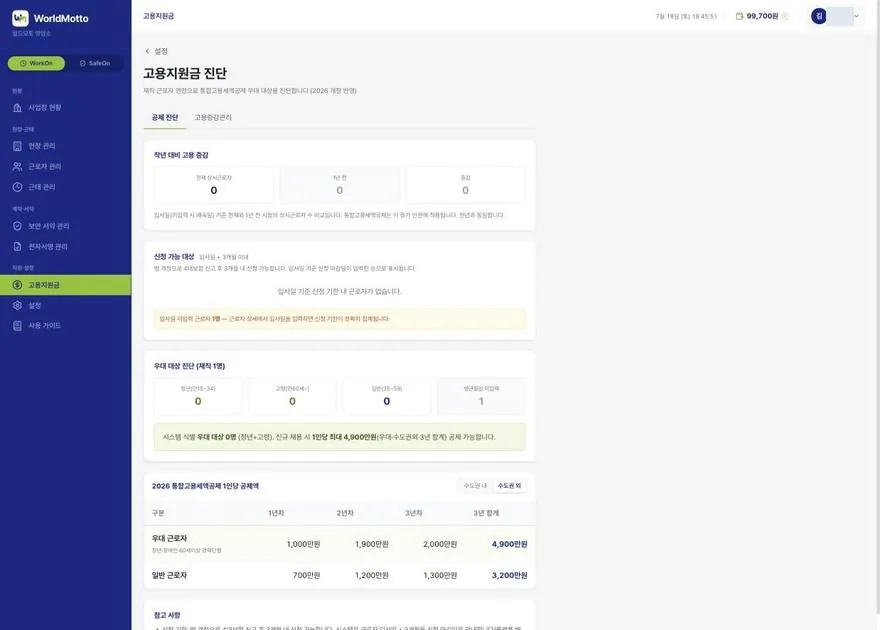Click the 1,000만원 cell
Screen dimensions: 880x630
coord(303,544)
